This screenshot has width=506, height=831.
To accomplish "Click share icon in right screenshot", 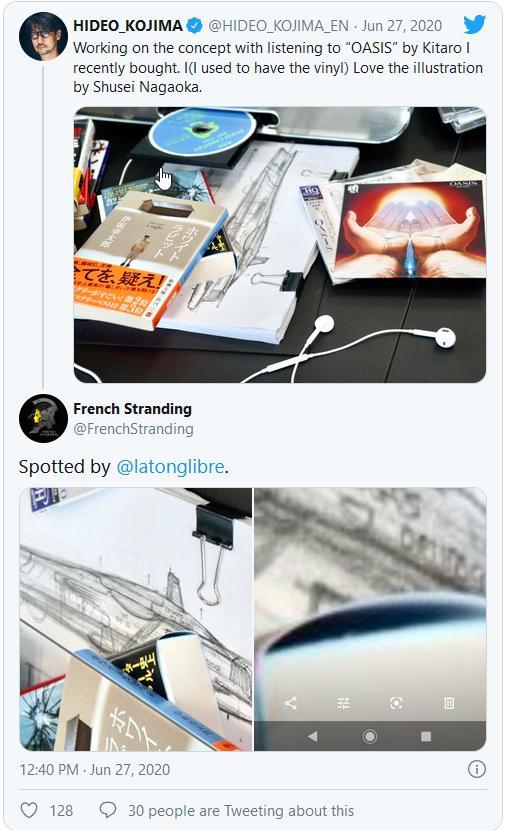I will (x=291, y=703).
